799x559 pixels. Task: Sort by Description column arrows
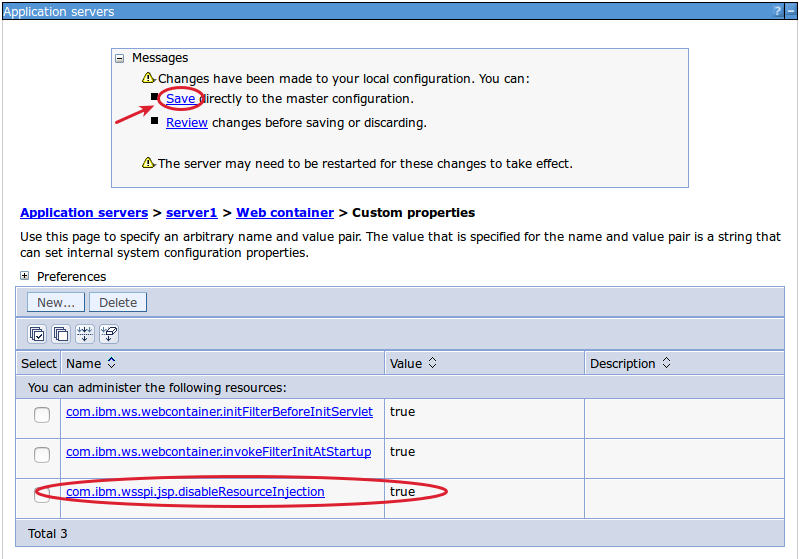[666, 363]
